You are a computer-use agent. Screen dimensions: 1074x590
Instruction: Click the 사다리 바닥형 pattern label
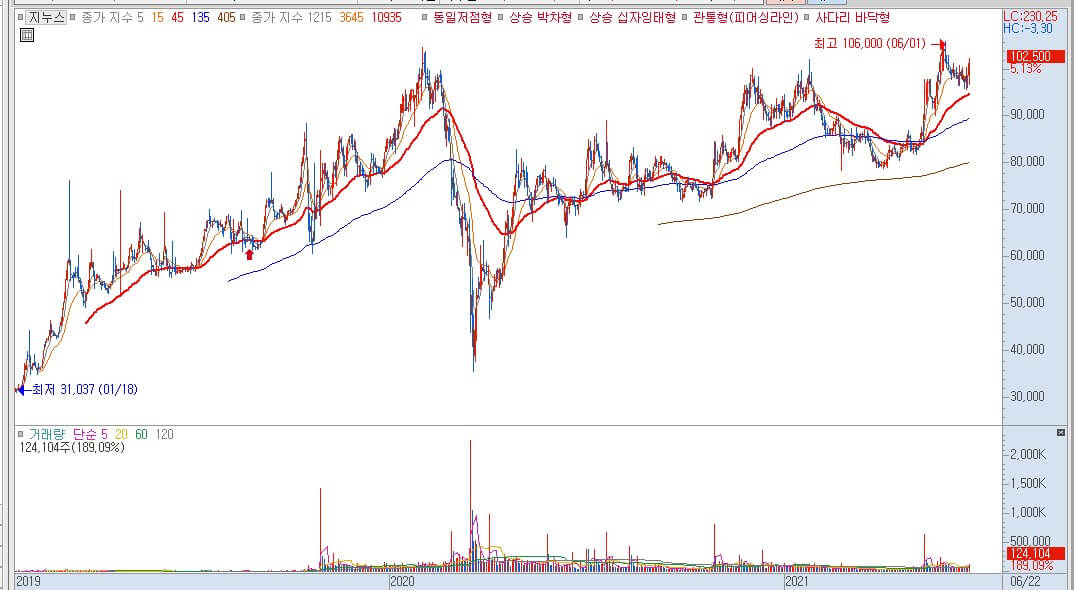852,18
